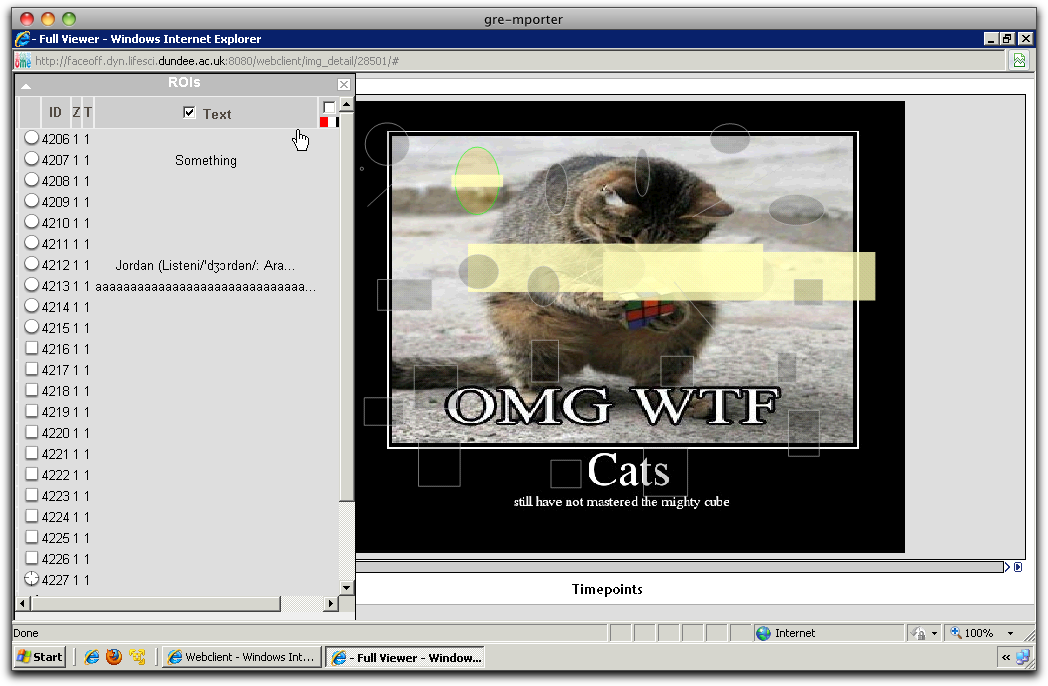The height and width of the screenshot is (686, 1048).
Task: Click the green ellipse ROI on image
Action: click(x=477, y=181)
